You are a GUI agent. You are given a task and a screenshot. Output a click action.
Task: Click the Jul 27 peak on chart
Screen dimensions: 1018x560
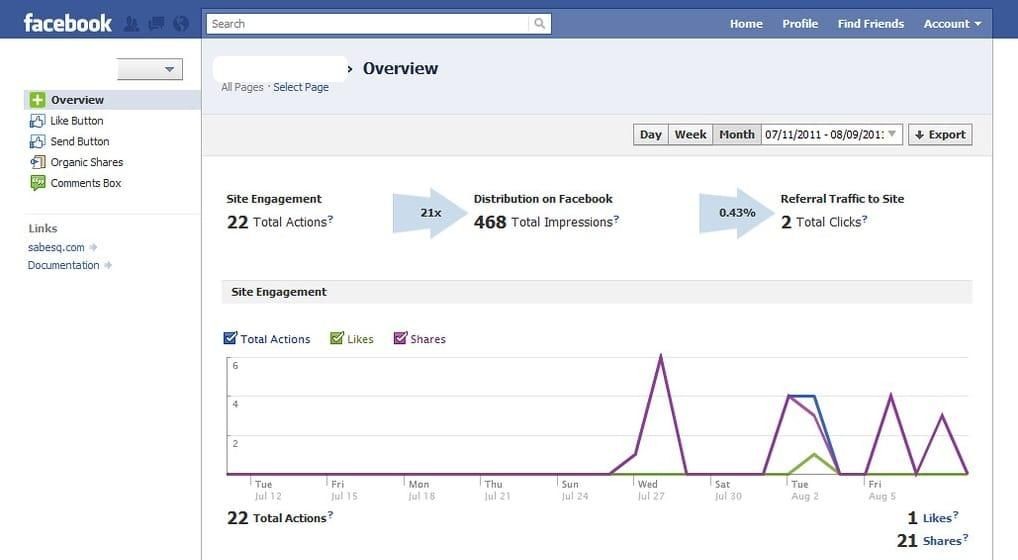(661, 356)
